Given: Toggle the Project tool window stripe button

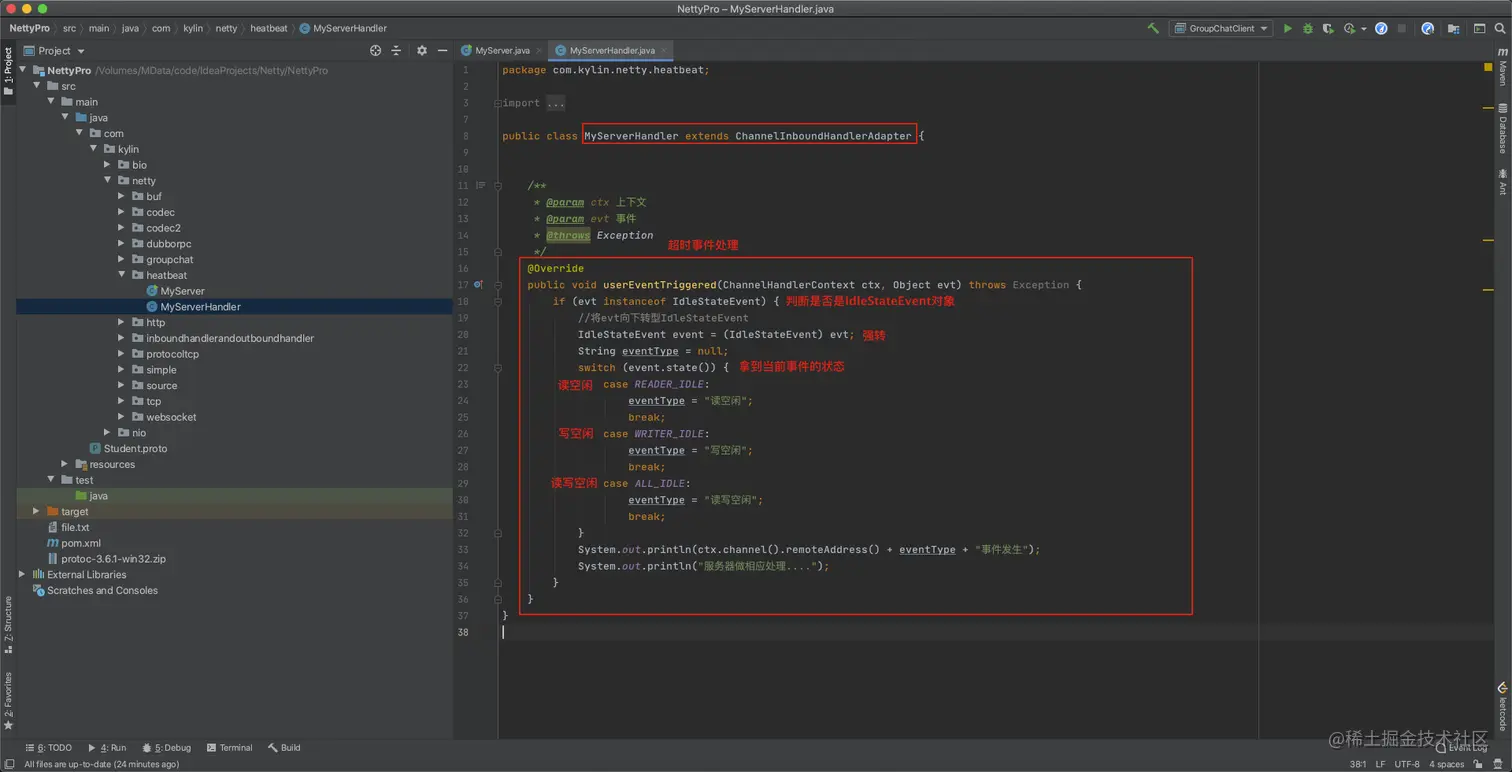Looking at the screenshot, I should (8, 70).
